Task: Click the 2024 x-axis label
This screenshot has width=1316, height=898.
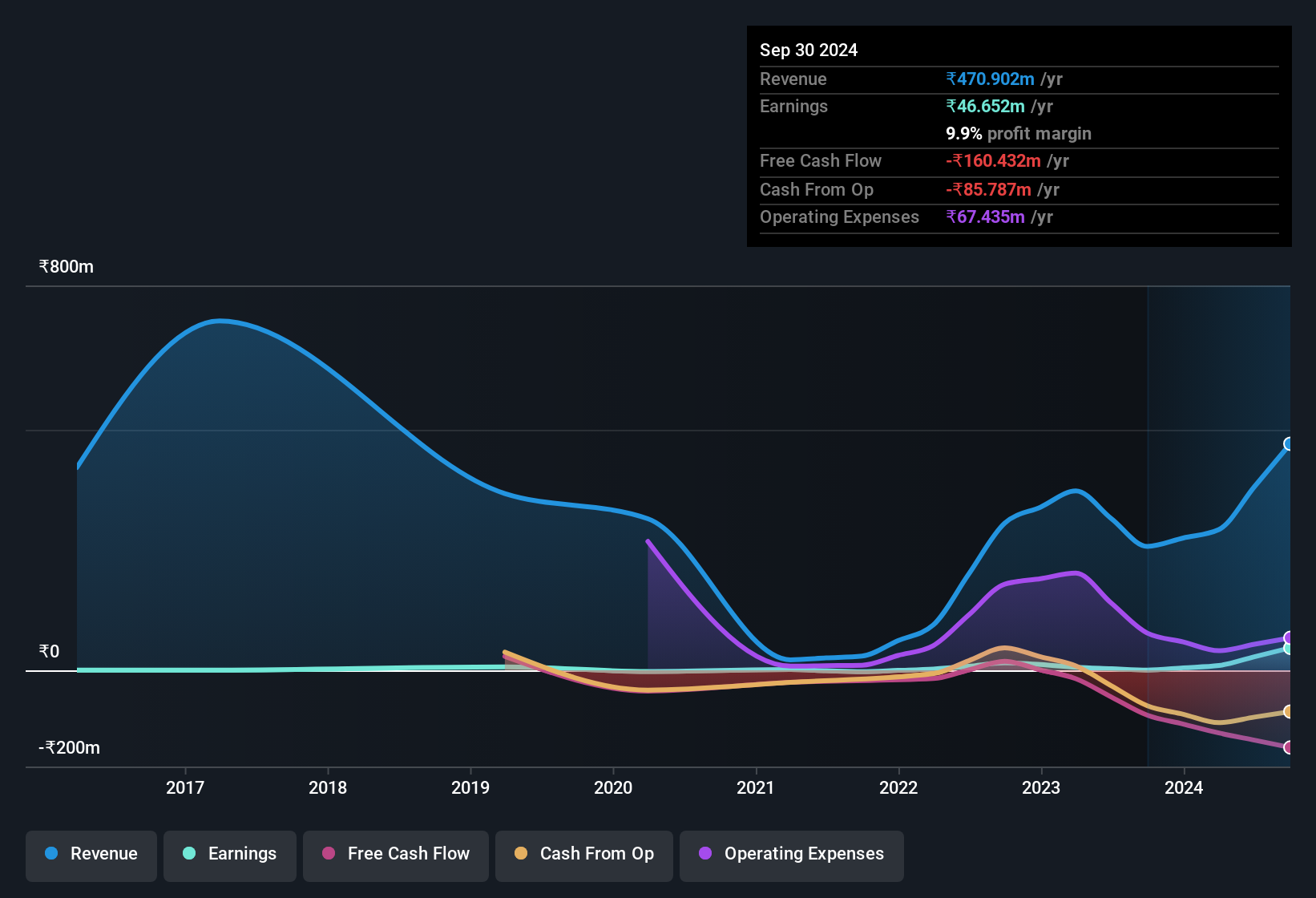Action: (x=1184, y=787)
